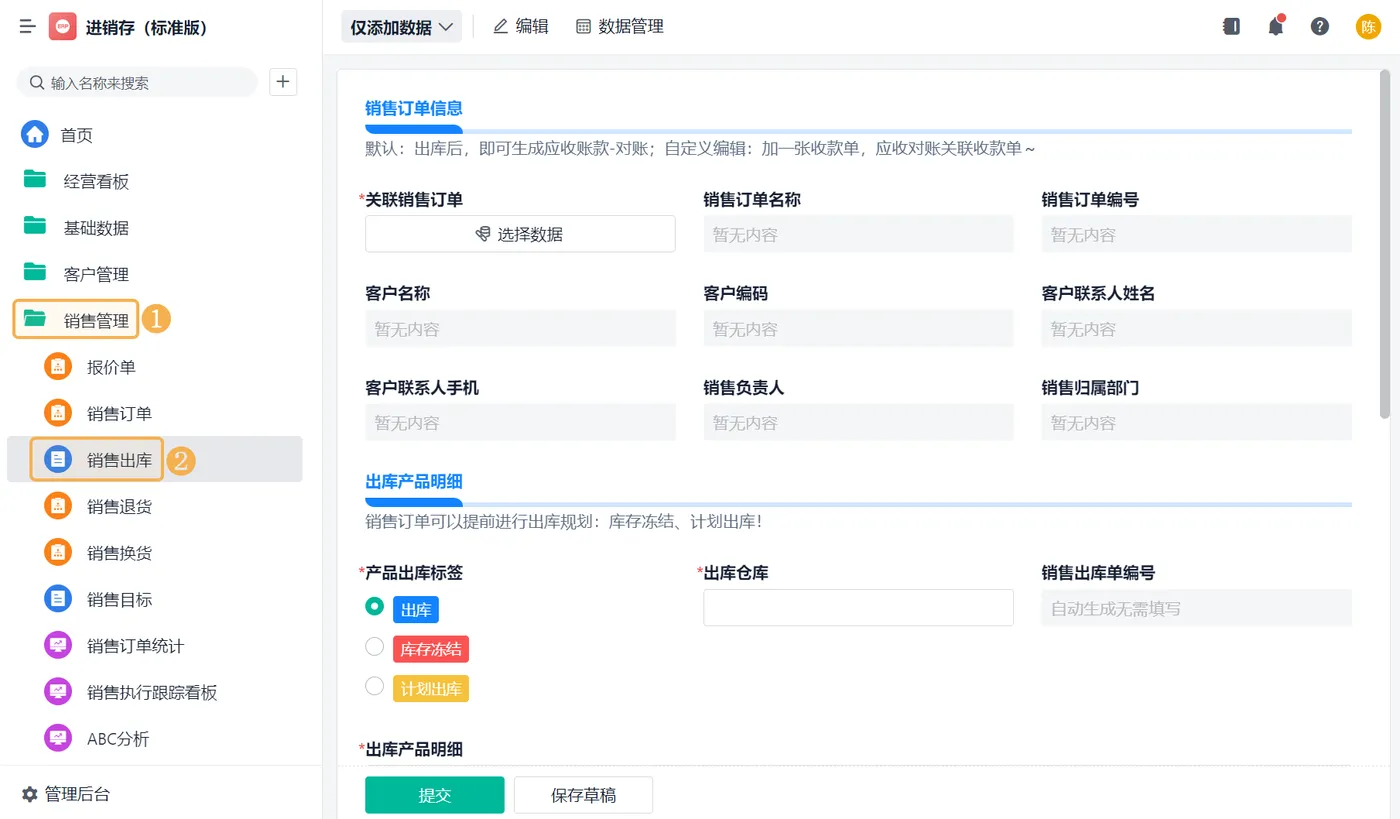The width and height of the screenshot is (1400, 819).
Task: Click the 销售订单 orange icon
Action: click(58, 413)
